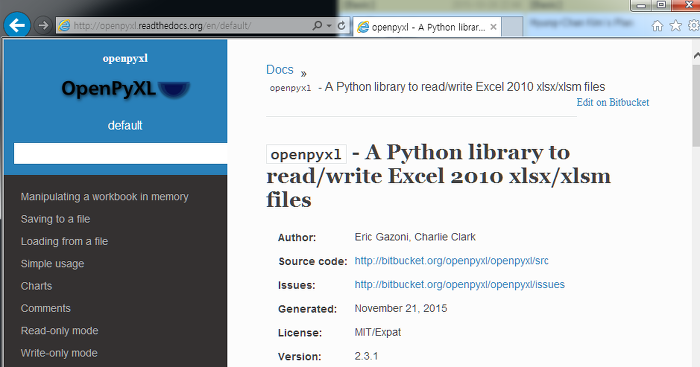The width and height of the screenshot is (700, 367).
Task: Click the browser Forward arrow button
Action: point(43,25)
